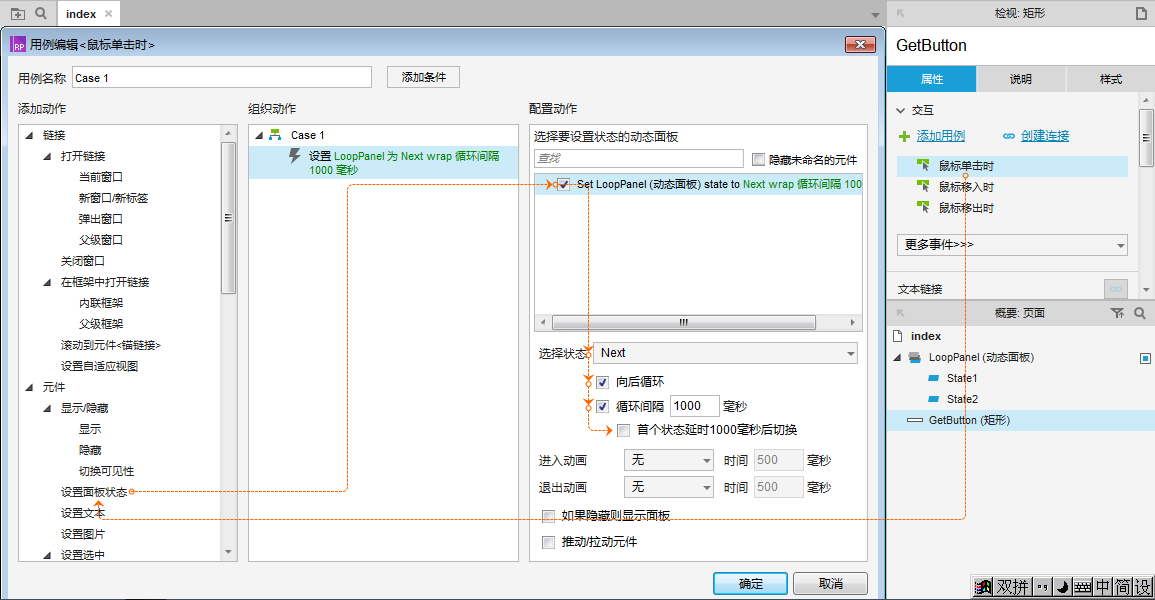The image size is (1155, 600).
Task: Switch to the 说明 tab
Action: [x=1021, y=79]
